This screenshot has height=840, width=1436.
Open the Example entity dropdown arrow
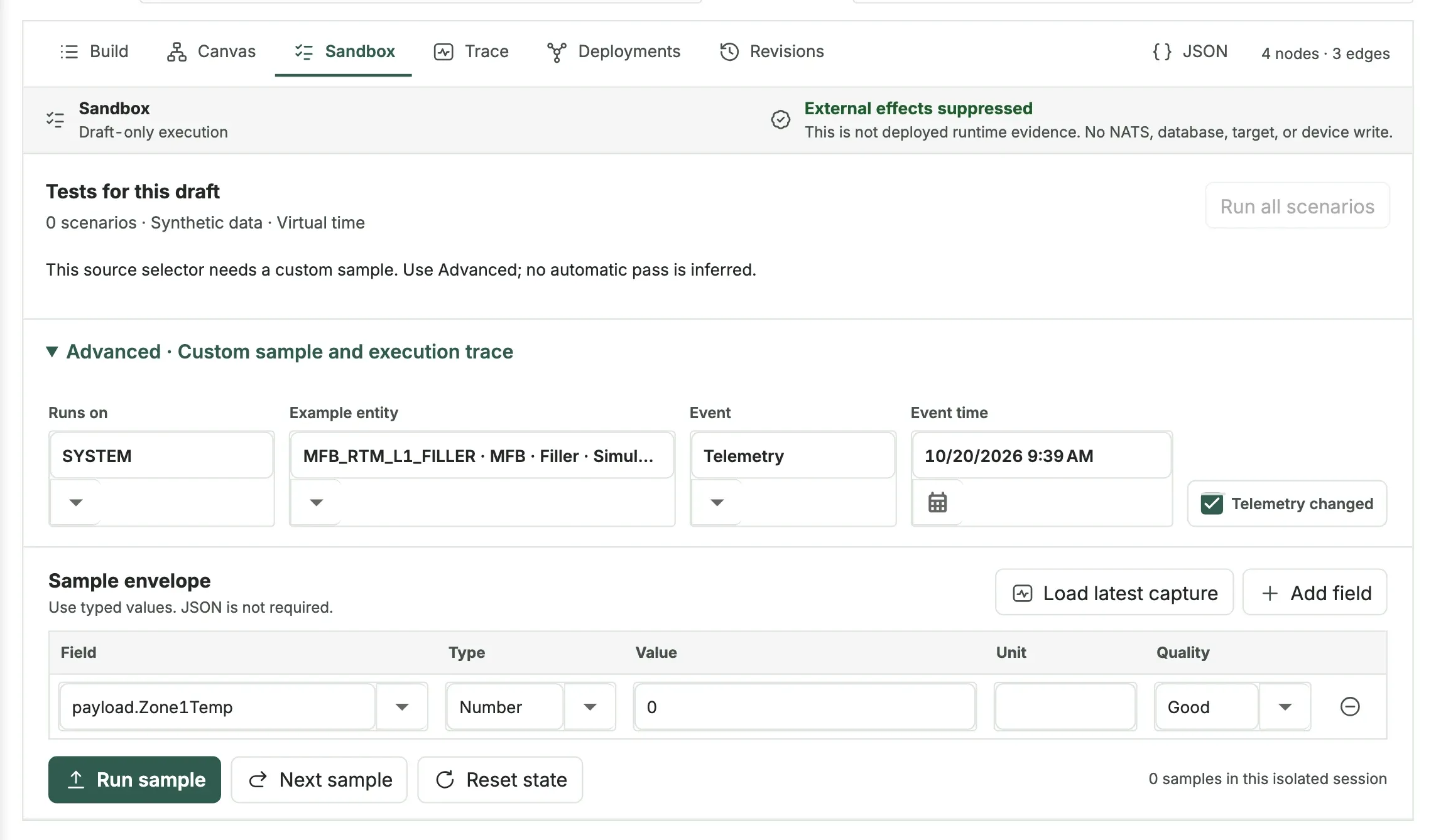[x=317, y=502]
